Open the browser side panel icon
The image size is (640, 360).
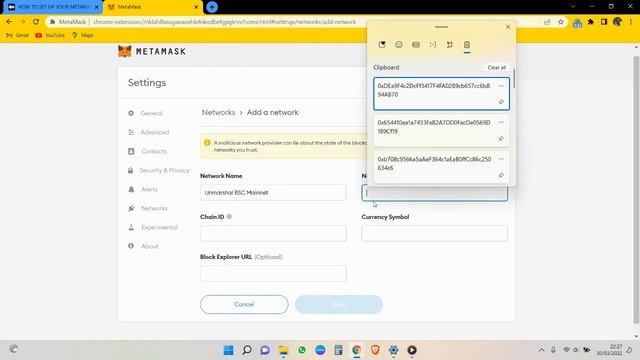[x=604, y=22]
